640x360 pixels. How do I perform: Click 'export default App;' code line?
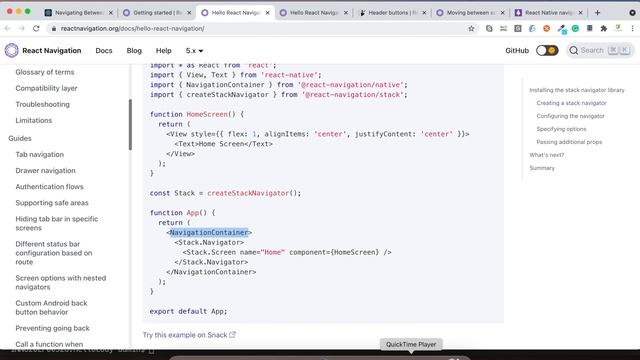pyautogui.click(x=188, y=311)
